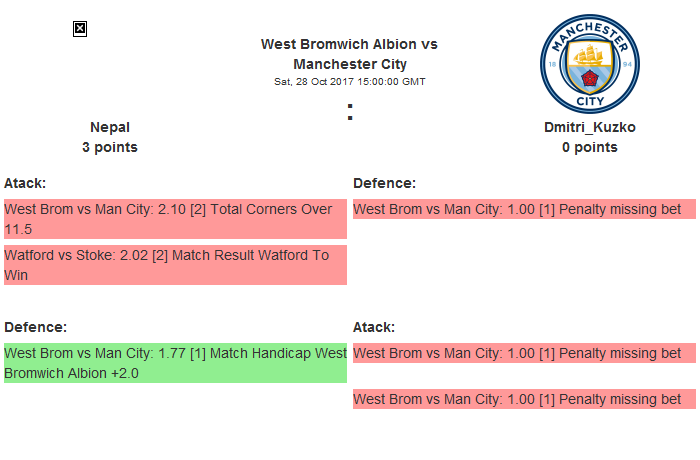Select the Watford vs Stoke bet row

point(174,265)
